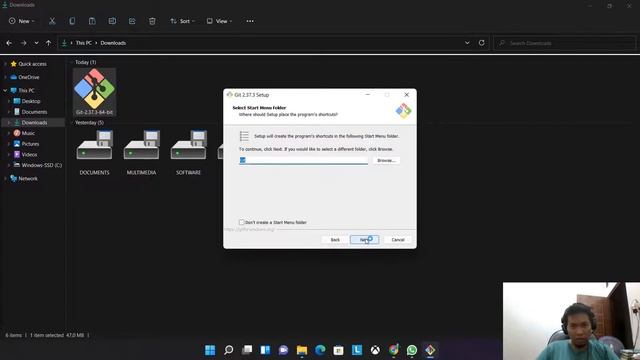Screen dimensions: 640x360
Task: Click Cancel in Git Setup
Action: pos(398,240)
